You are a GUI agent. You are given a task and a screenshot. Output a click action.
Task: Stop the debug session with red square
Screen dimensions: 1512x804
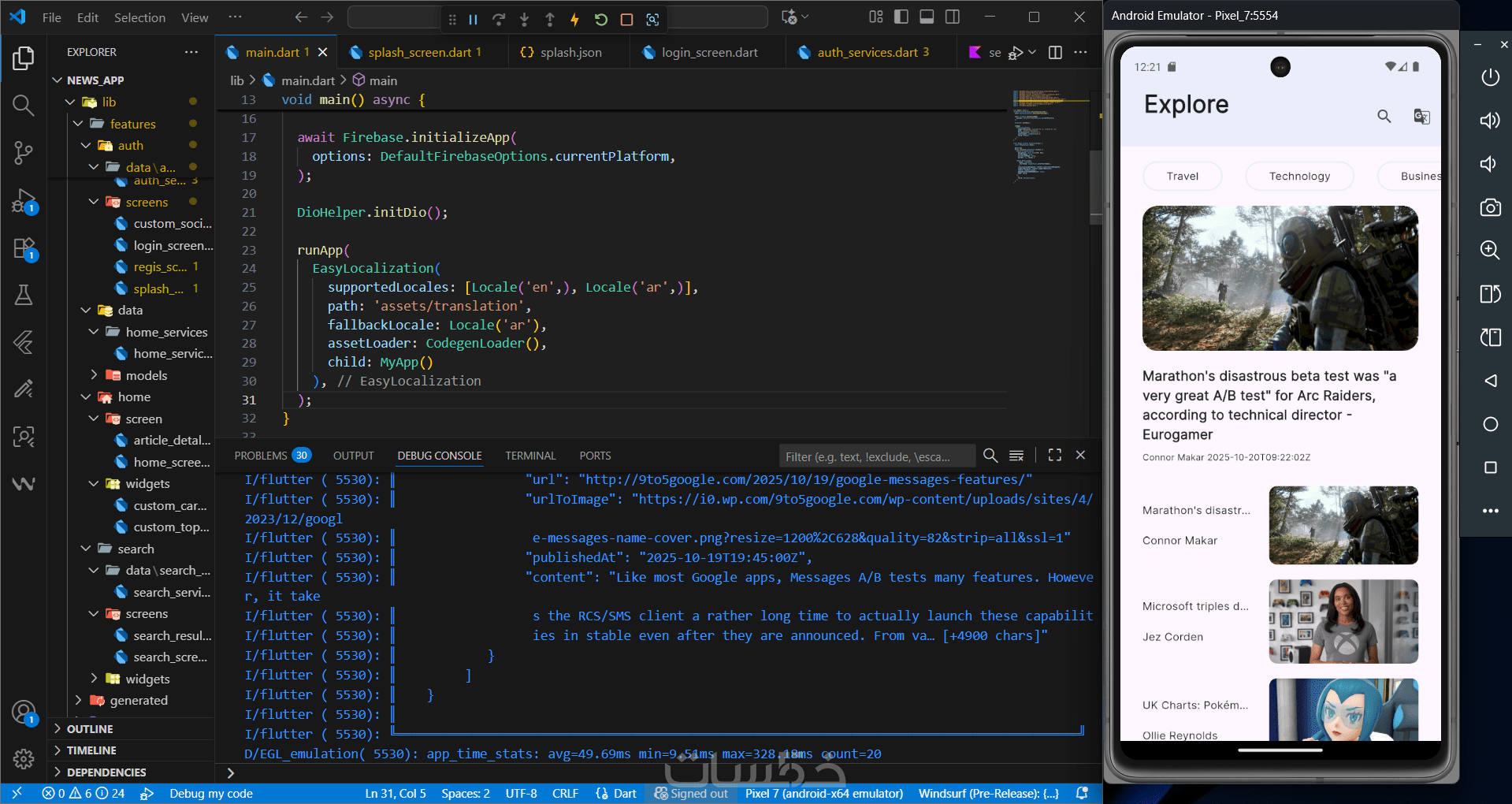[x=626, y=19]
